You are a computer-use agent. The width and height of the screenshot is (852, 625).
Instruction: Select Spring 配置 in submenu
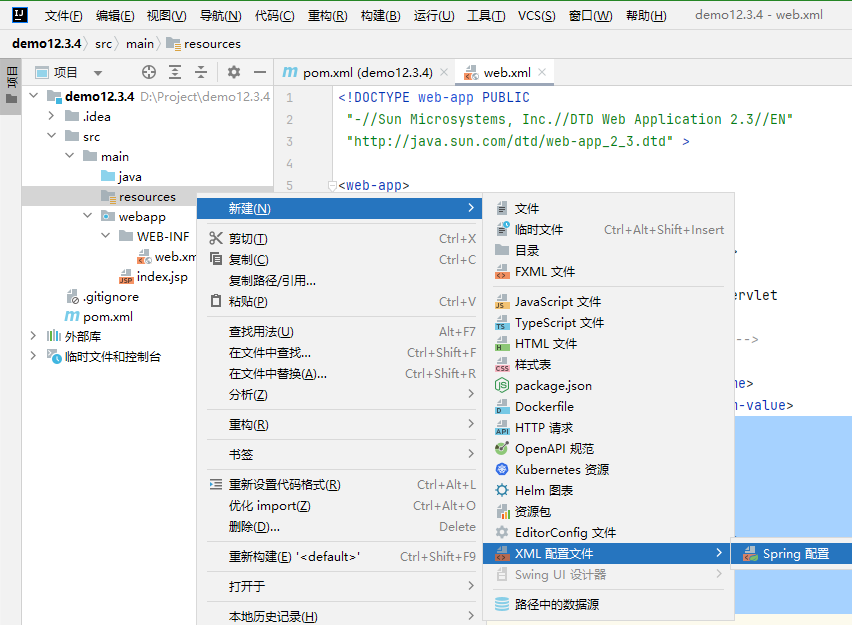795,553
